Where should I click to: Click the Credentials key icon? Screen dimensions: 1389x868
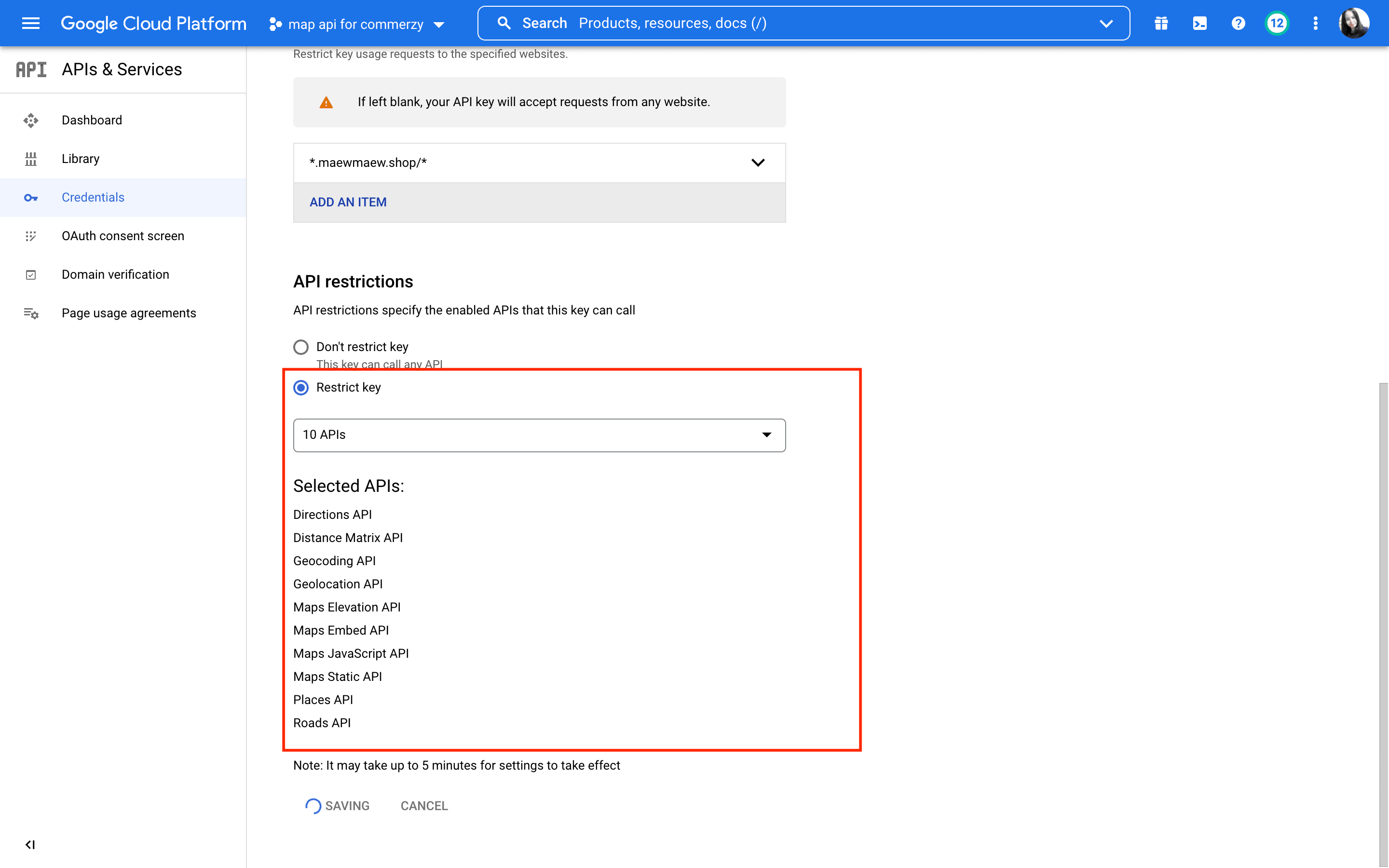(31, 198)
